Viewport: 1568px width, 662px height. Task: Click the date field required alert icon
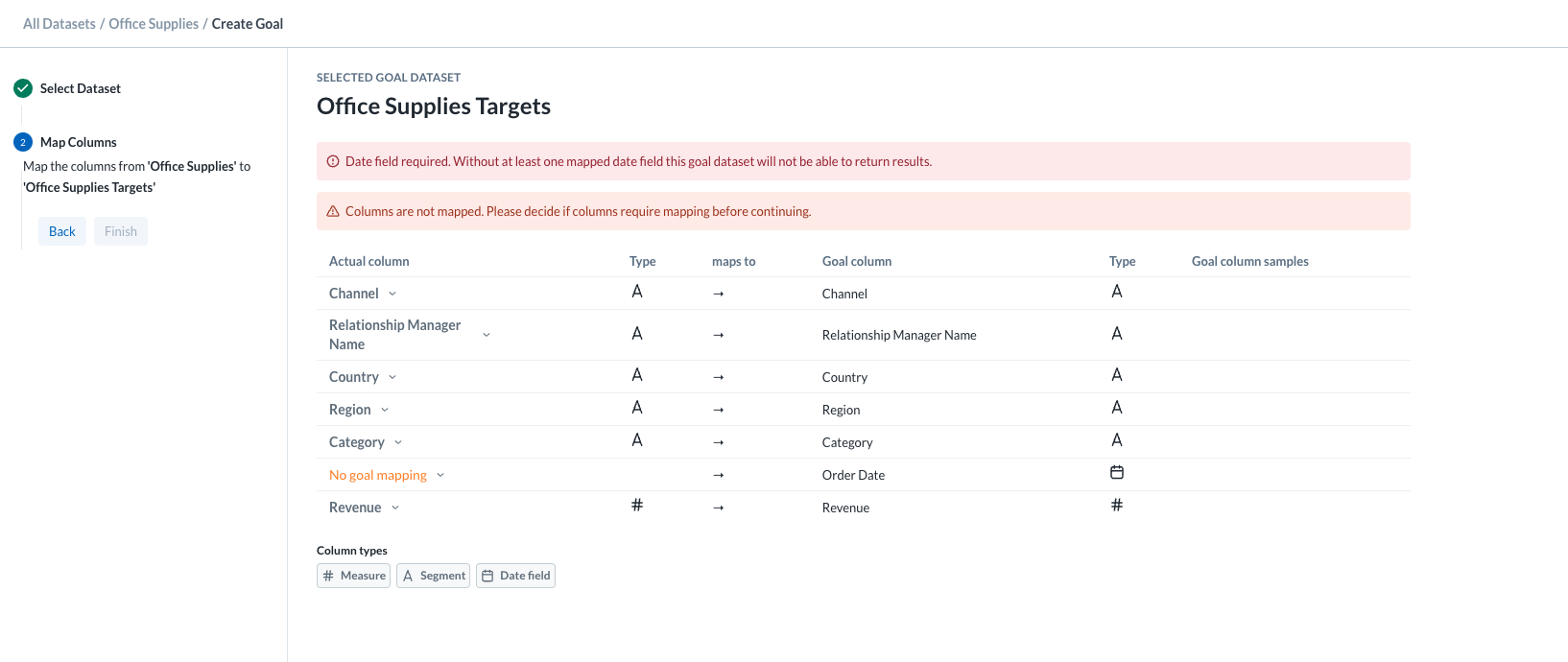[x=333, y=161]
